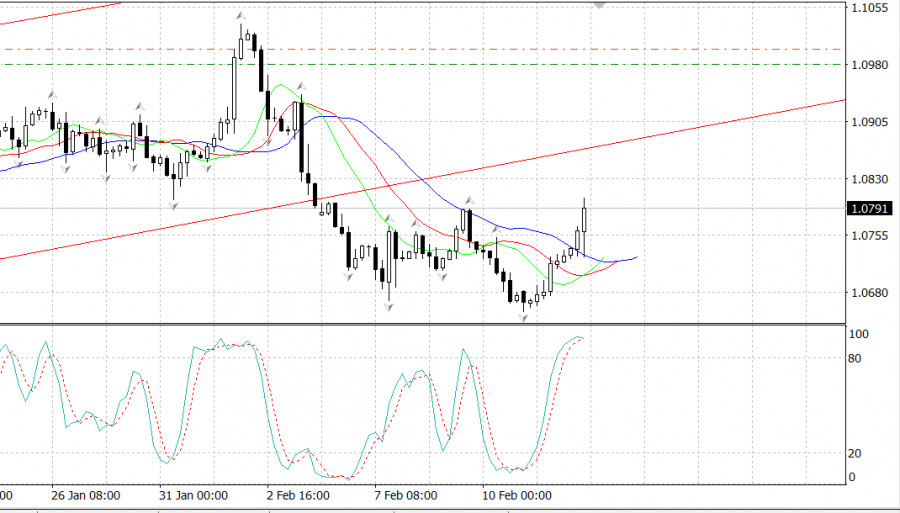Viewport: 900px width, 513px height.
Task: Click the latest tall white candlestick
Action: click(x=585, y=219)
